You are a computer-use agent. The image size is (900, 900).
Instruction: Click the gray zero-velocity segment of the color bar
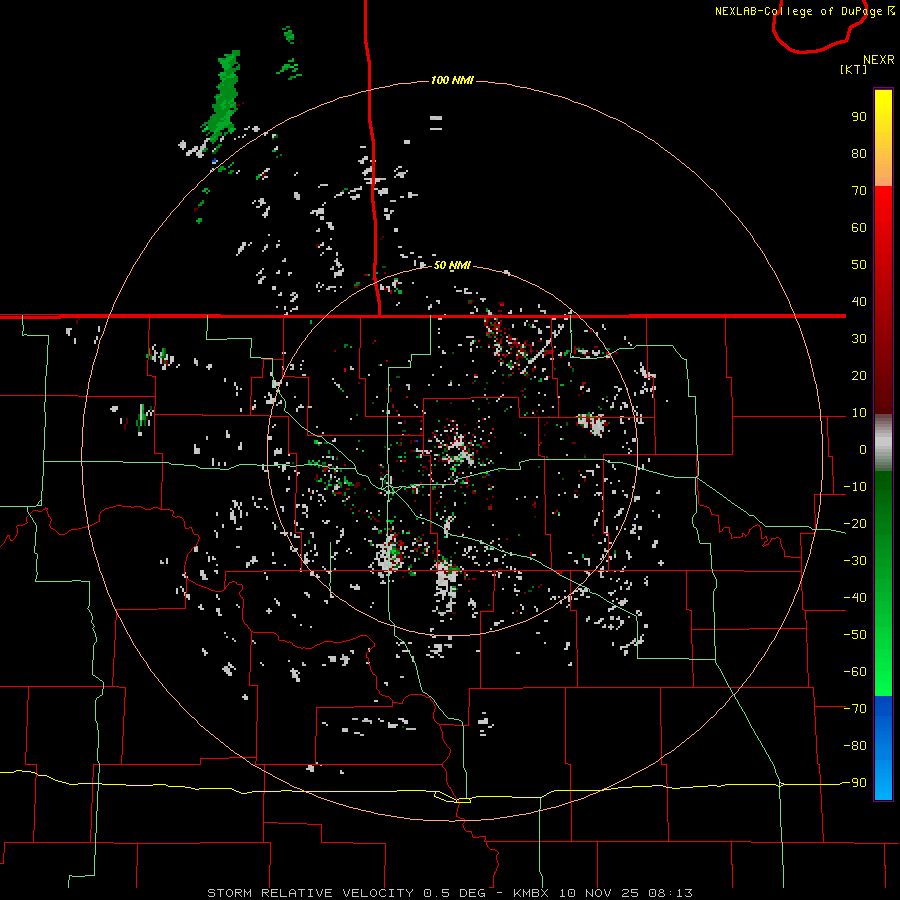click(883, 443)
